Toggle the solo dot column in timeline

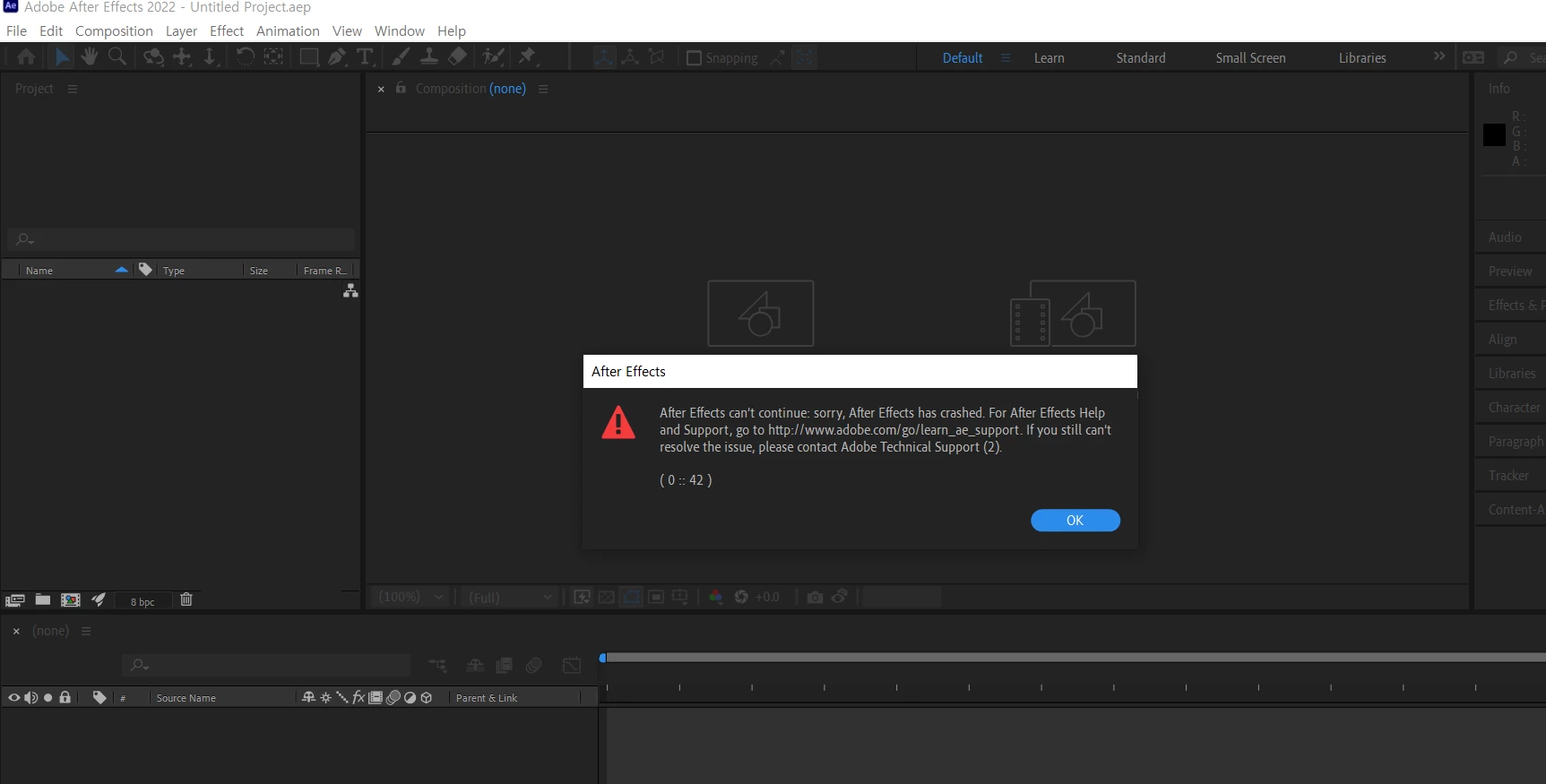click(48, 697)
